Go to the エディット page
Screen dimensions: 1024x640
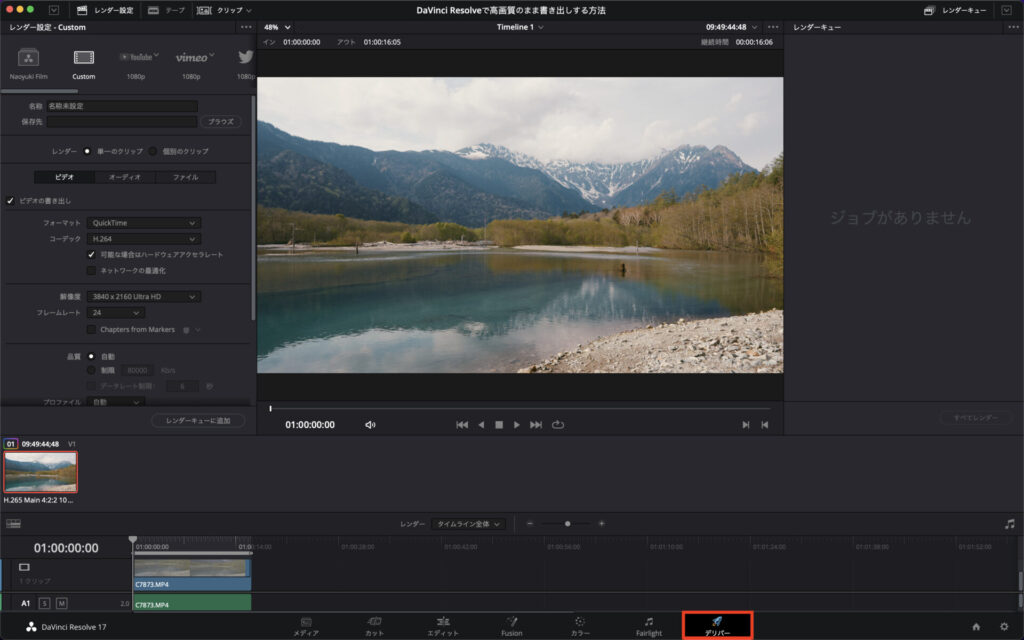click(443, 627)
